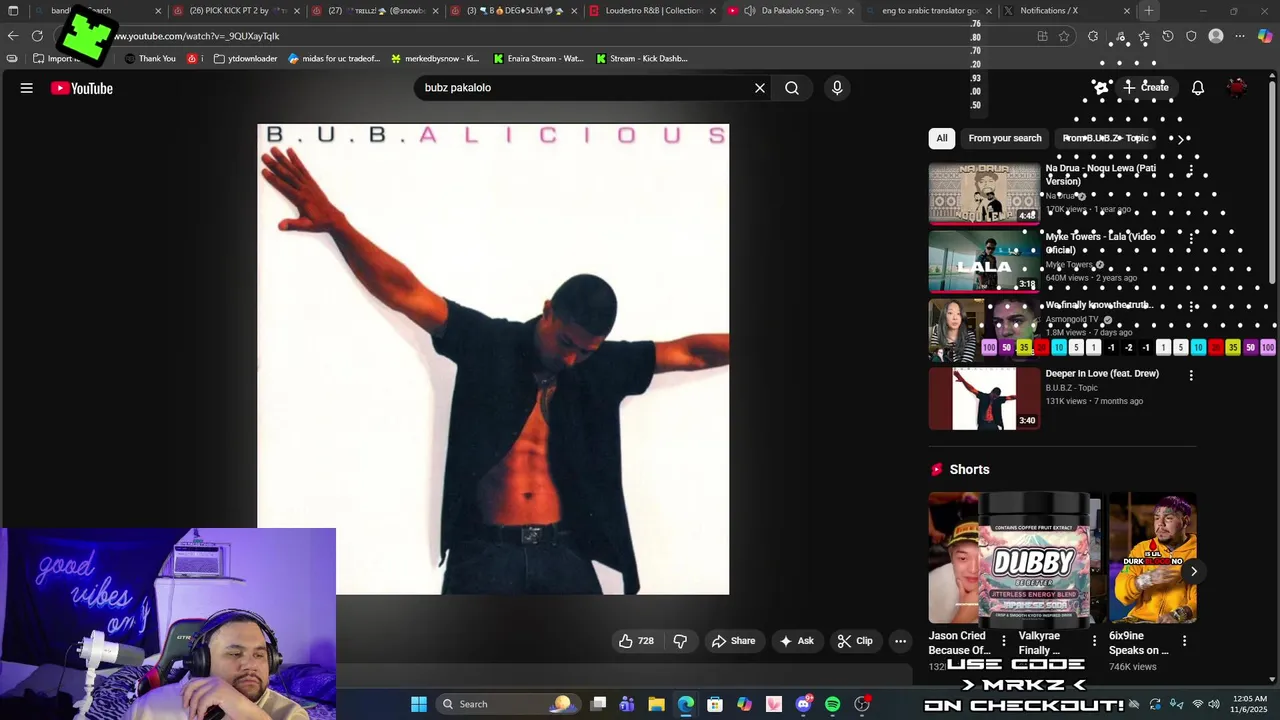Open Deeper In Love video thumbnail

[985, 398]
